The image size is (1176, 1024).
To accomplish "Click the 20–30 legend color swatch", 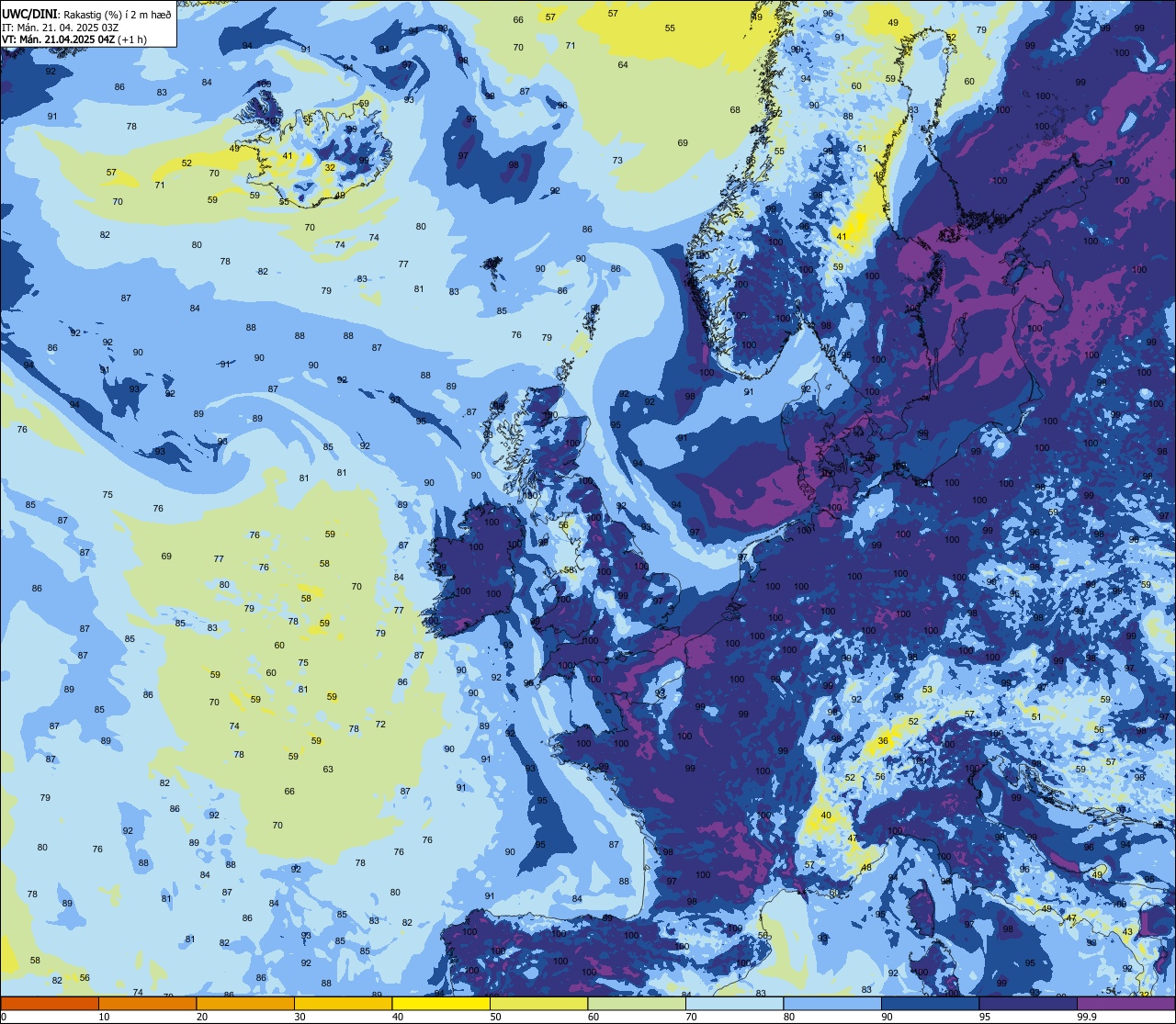I will tap(245, 1003).
